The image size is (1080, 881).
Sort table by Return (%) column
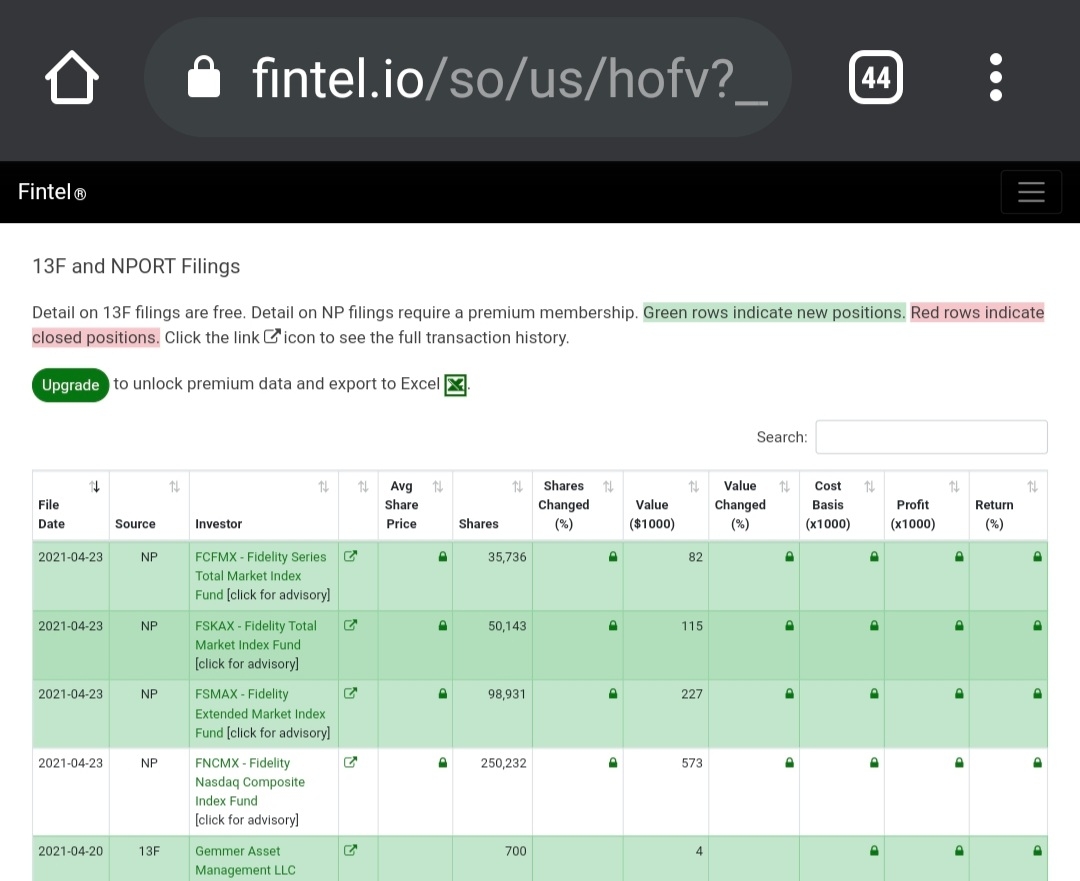pos(1008,505)
